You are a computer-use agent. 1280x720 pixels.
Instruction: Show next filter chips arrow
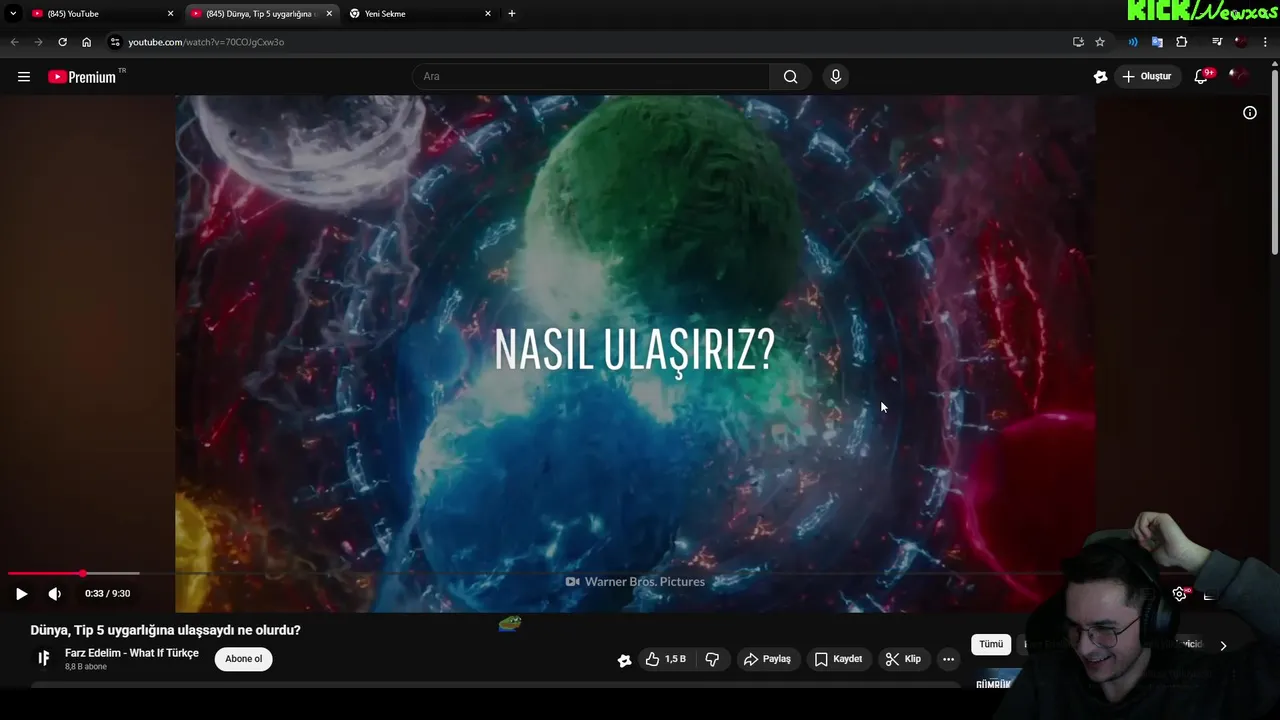(1222, 646)
